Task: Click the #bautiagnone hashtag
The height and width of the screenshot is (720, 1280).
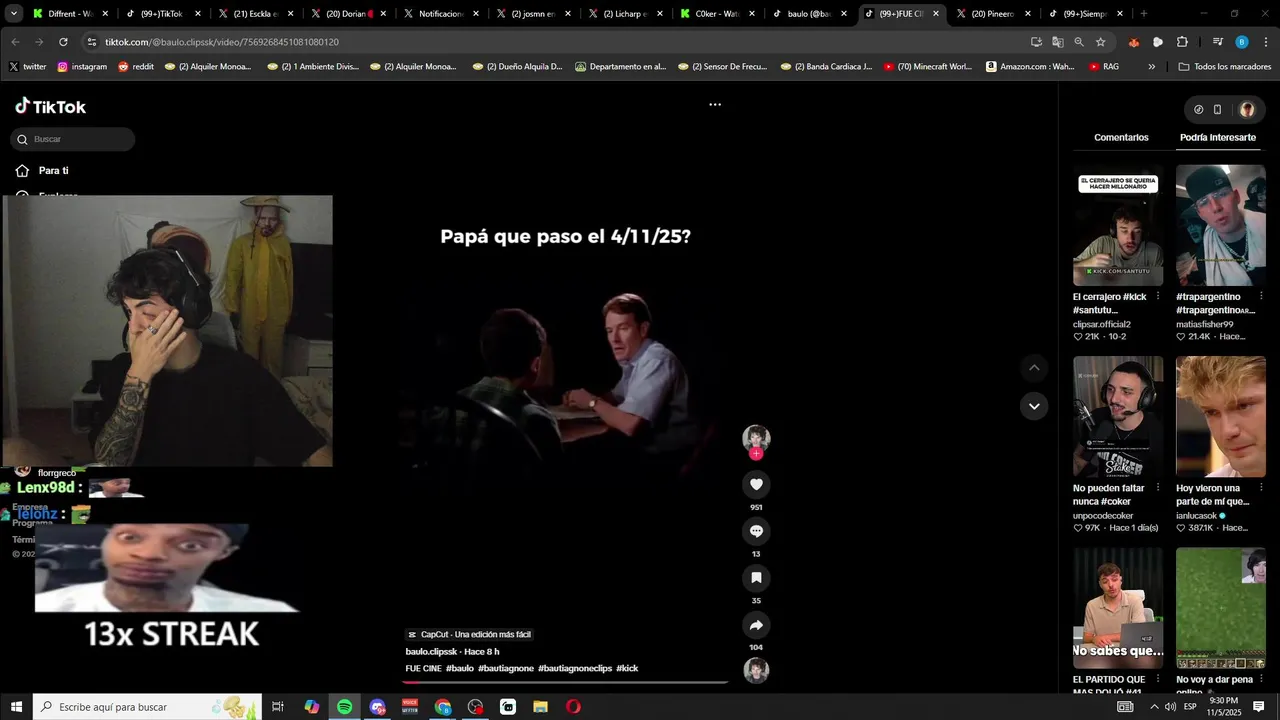Action: [x=506, y=668]
